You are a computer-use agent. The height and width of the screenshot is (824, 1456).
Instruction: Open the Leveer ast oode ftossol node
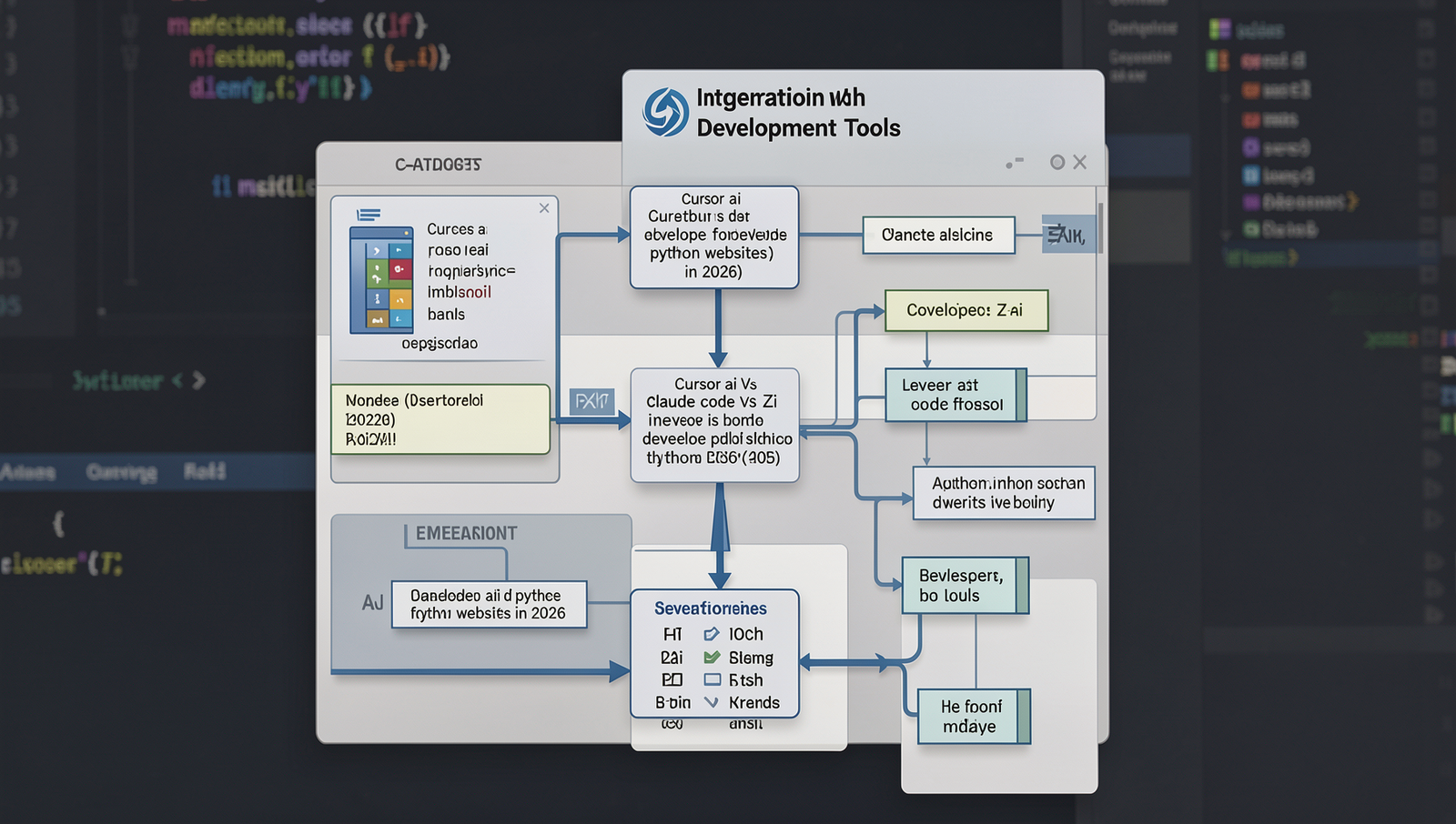(x=955, y=395)
